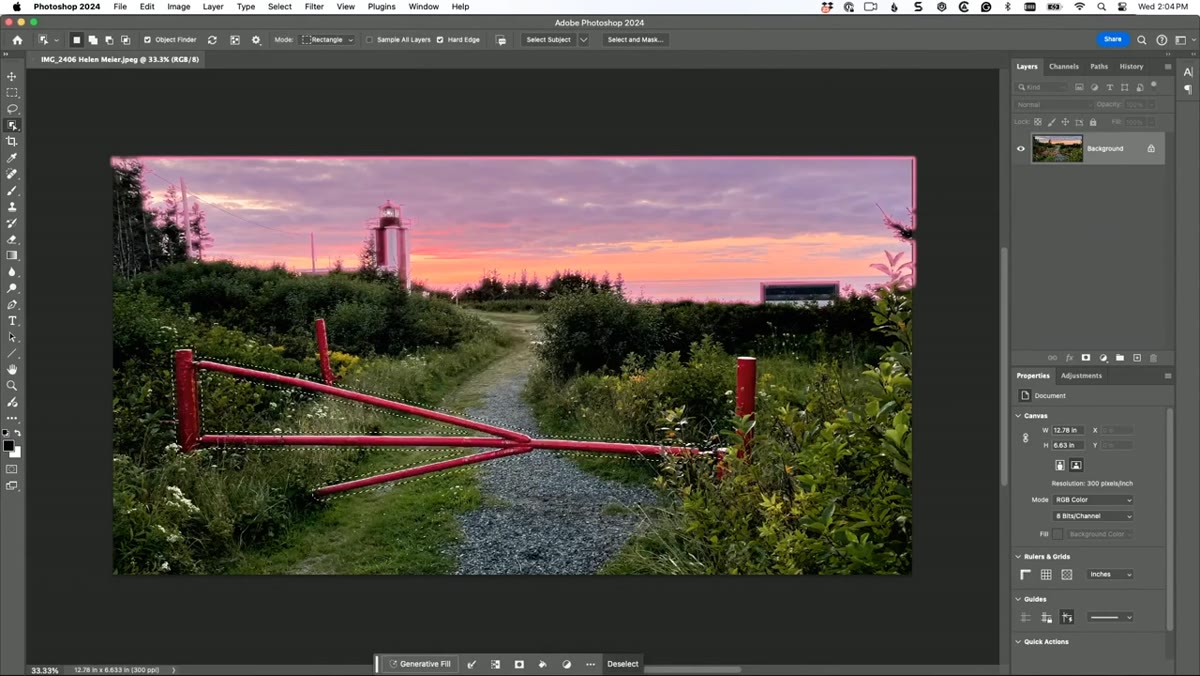Click the Background layer thumbnail
The image size is (1200, 676).
(x=1057, y=149)
